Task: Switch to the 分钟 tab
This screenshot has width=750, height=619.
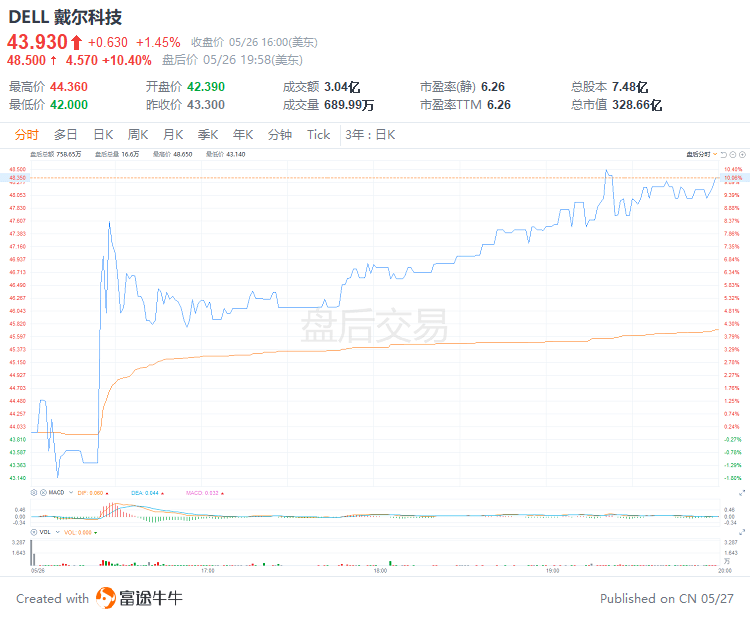Action: coord(280,135)
